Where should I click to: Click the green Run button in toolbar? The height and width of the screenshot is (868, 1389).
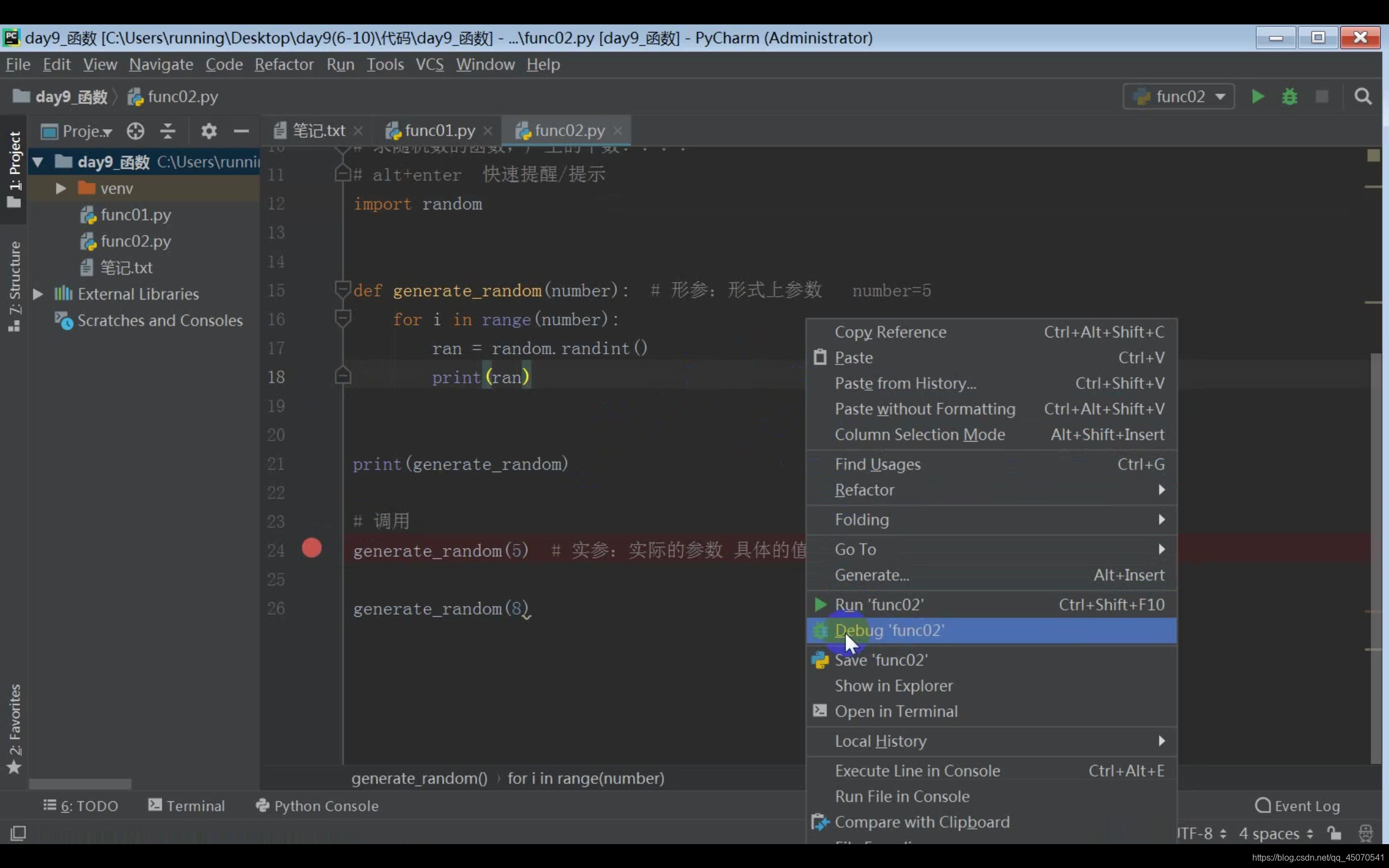point(1257,97)
